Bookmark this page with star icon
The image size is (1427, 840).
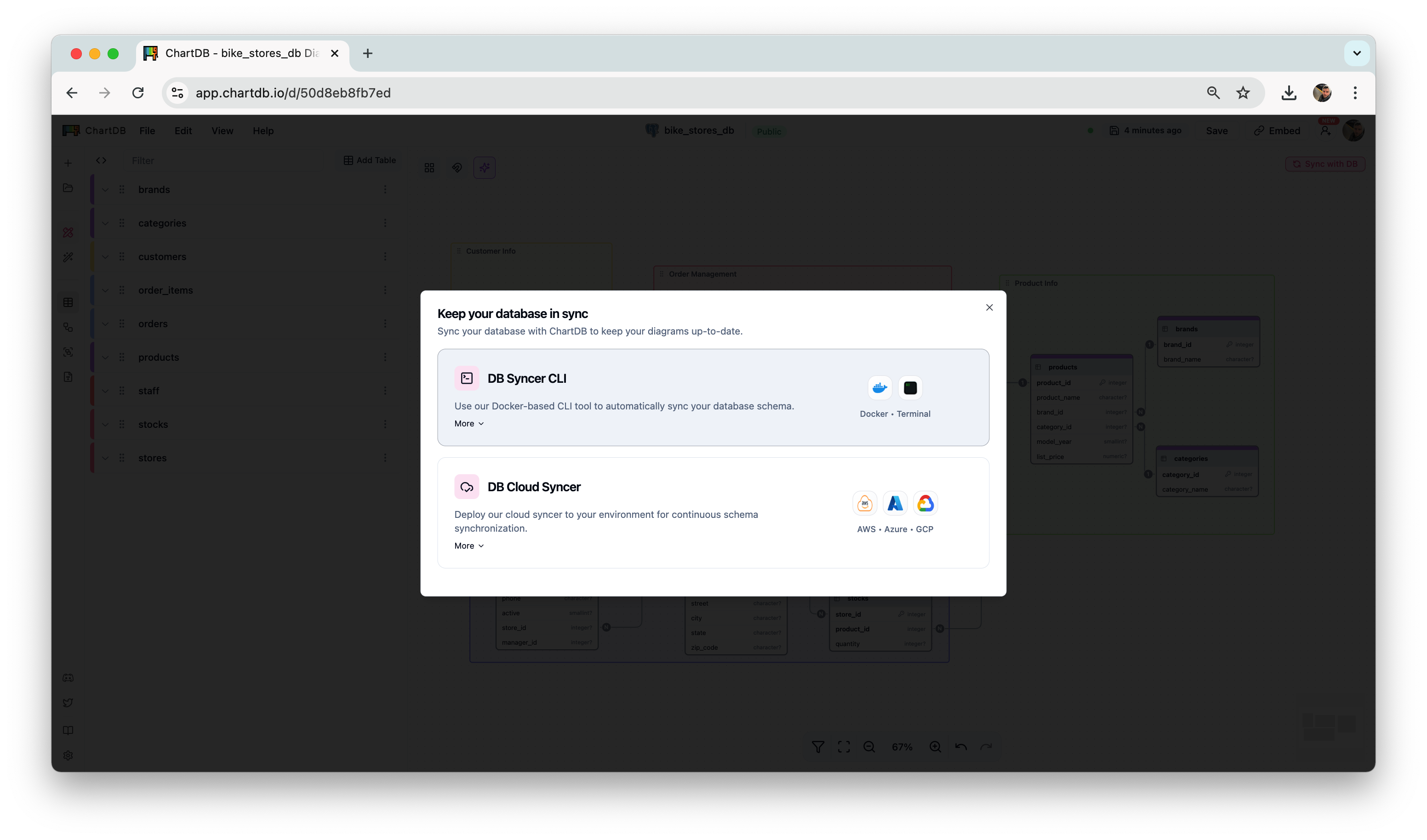coord(1242,93)
